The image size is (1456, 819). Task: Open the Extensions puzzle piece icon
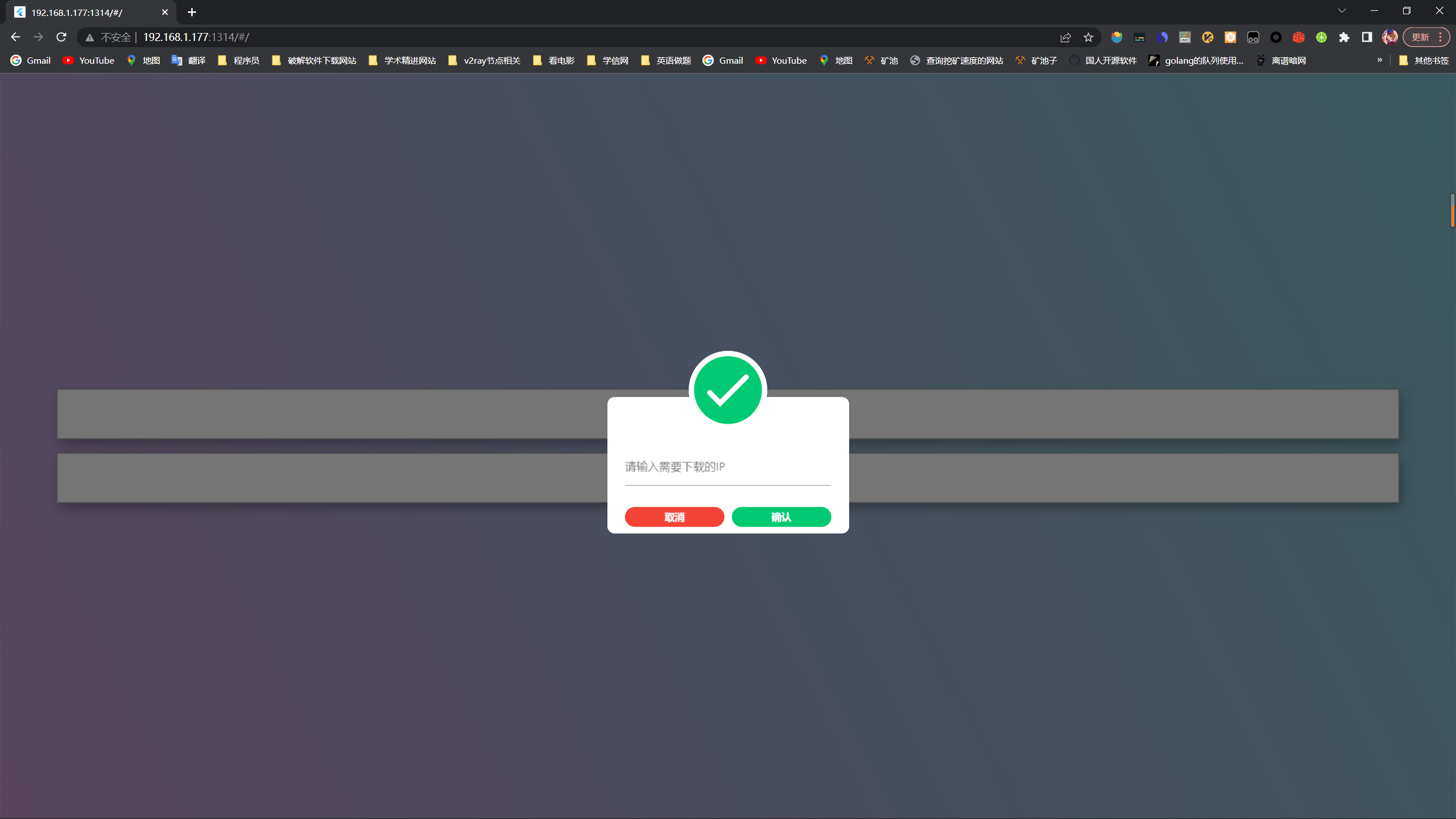pos(1344,37)
